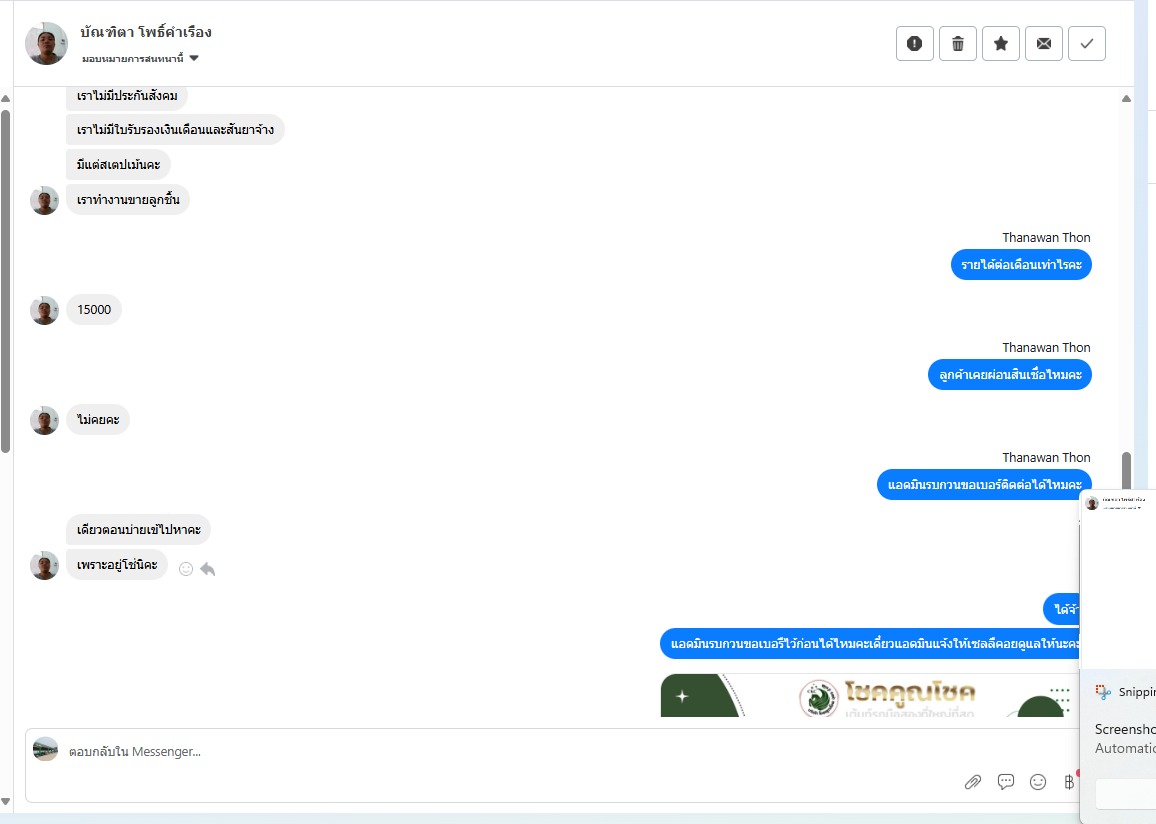This screenshot has height=824, width=1156.
Task: Click customer name บัณฑิตา โพธิ์คำเรือง
Action: pyautogui.click(x=146, y=32)
